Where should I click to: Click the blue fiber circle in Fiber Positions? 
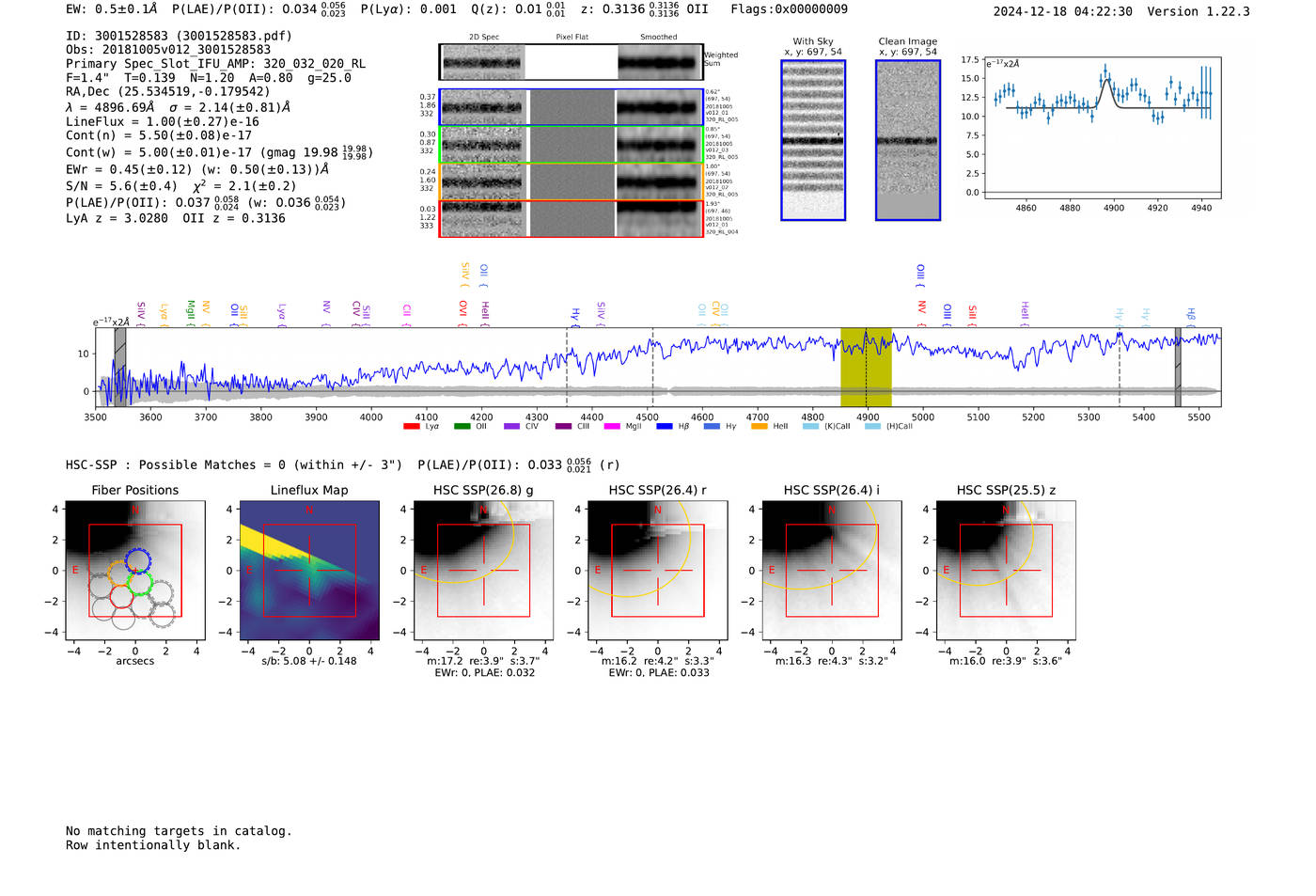[x=137, y=560]
